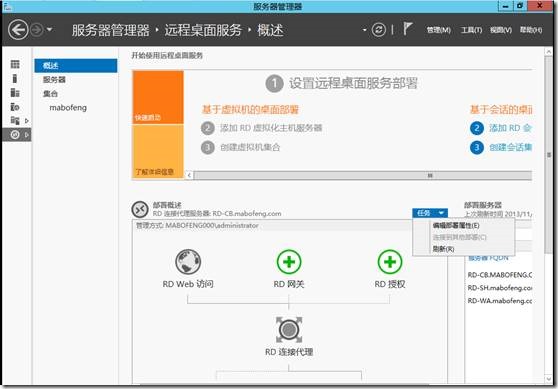This screenshot has height=389, width=558.
Task: Click the deployment overview icon
Action: point(140,209)
